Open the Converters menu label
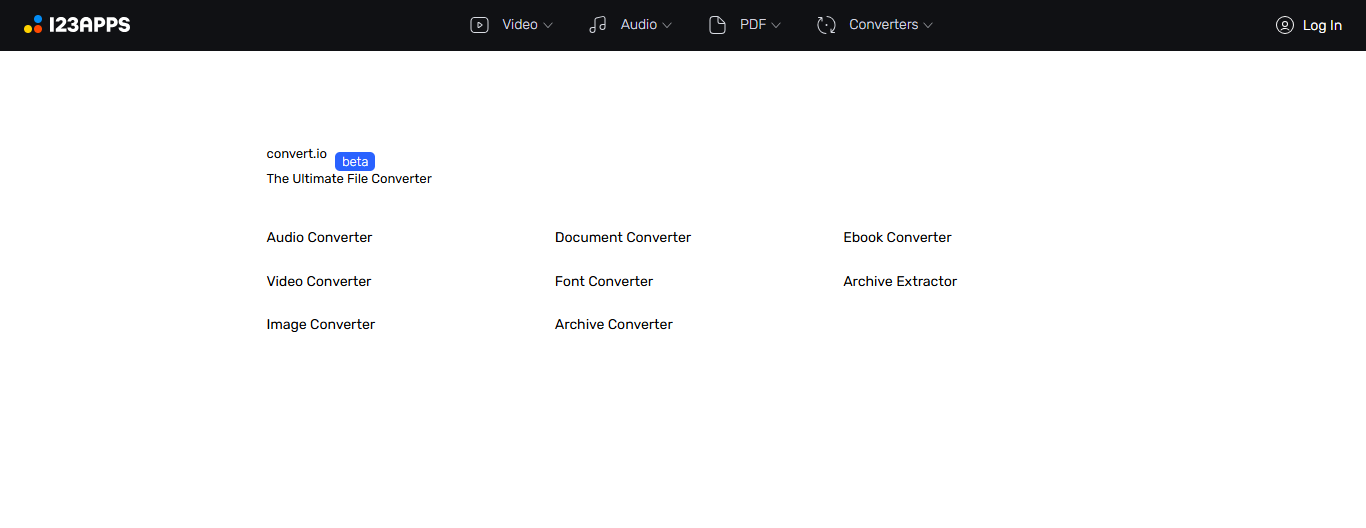The width and height of the screenshot is (1366, 528). click(x=883, y=25)
